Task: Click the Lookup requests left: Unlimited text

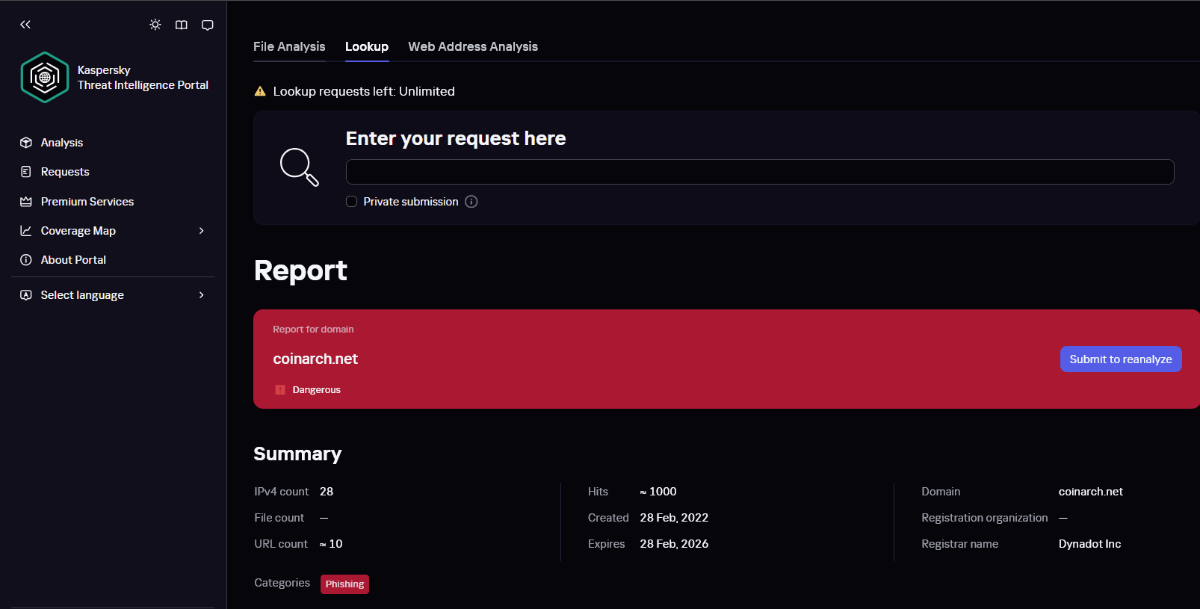Action: tap(364, 91)
